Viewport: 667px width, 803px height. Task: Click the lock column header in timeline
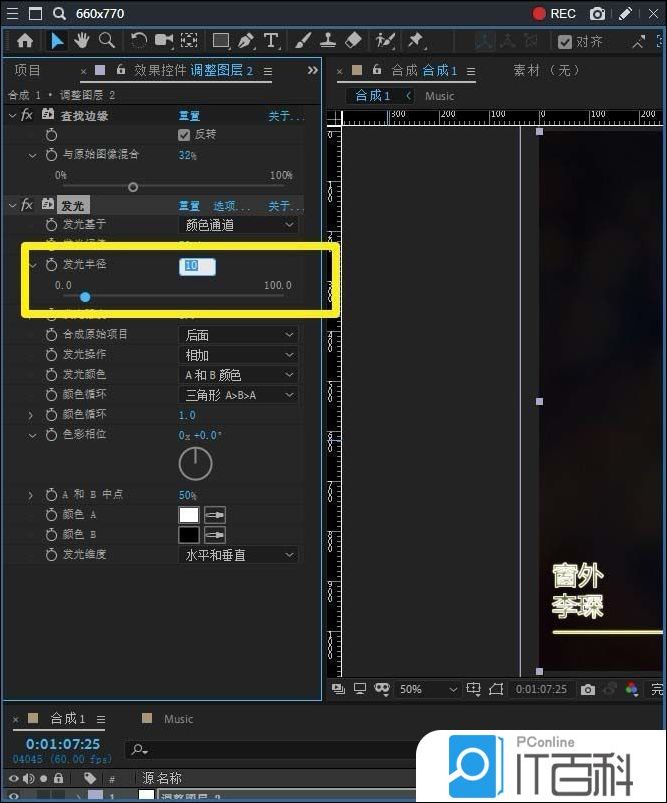(x=59, y=778)
